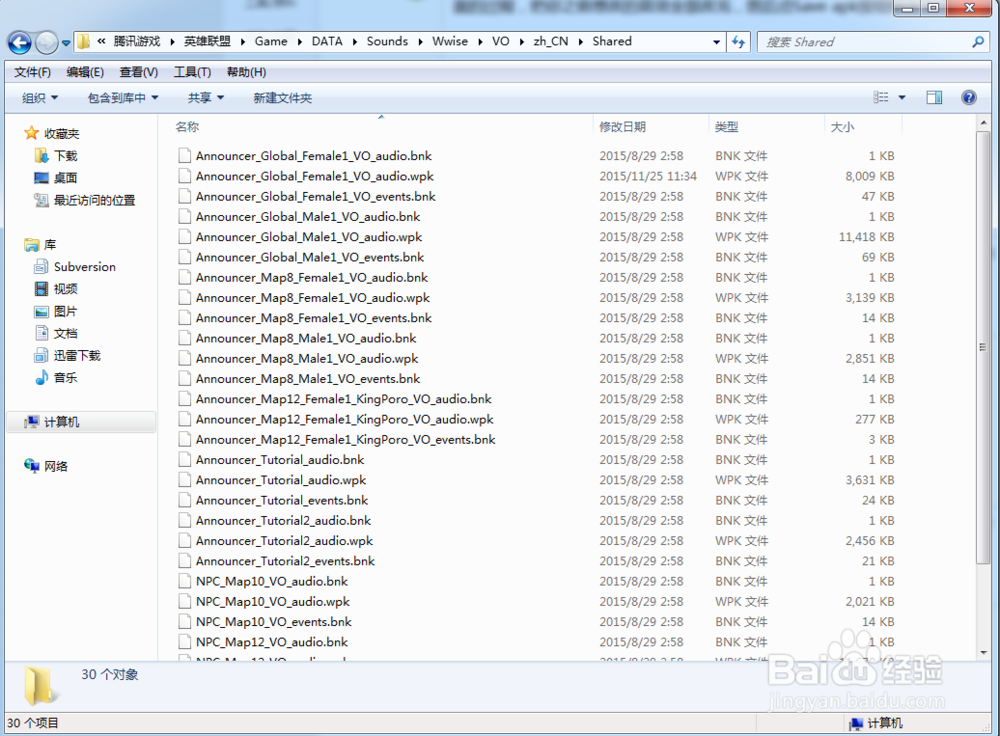
Task: Click the refresh button beside address bar
Action: click(738, 42)
